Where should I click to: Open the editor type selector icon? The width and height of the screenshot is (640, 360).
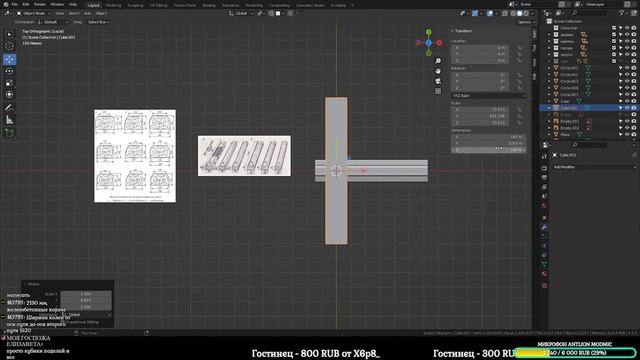7,13
